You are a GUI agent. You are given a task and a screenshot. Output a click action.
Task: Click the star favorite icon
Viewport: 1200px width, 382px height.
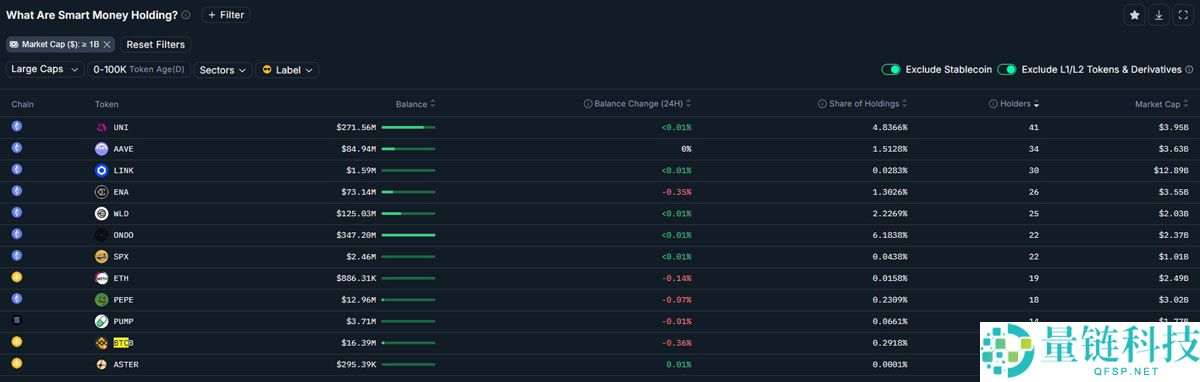coord(1134,15)
